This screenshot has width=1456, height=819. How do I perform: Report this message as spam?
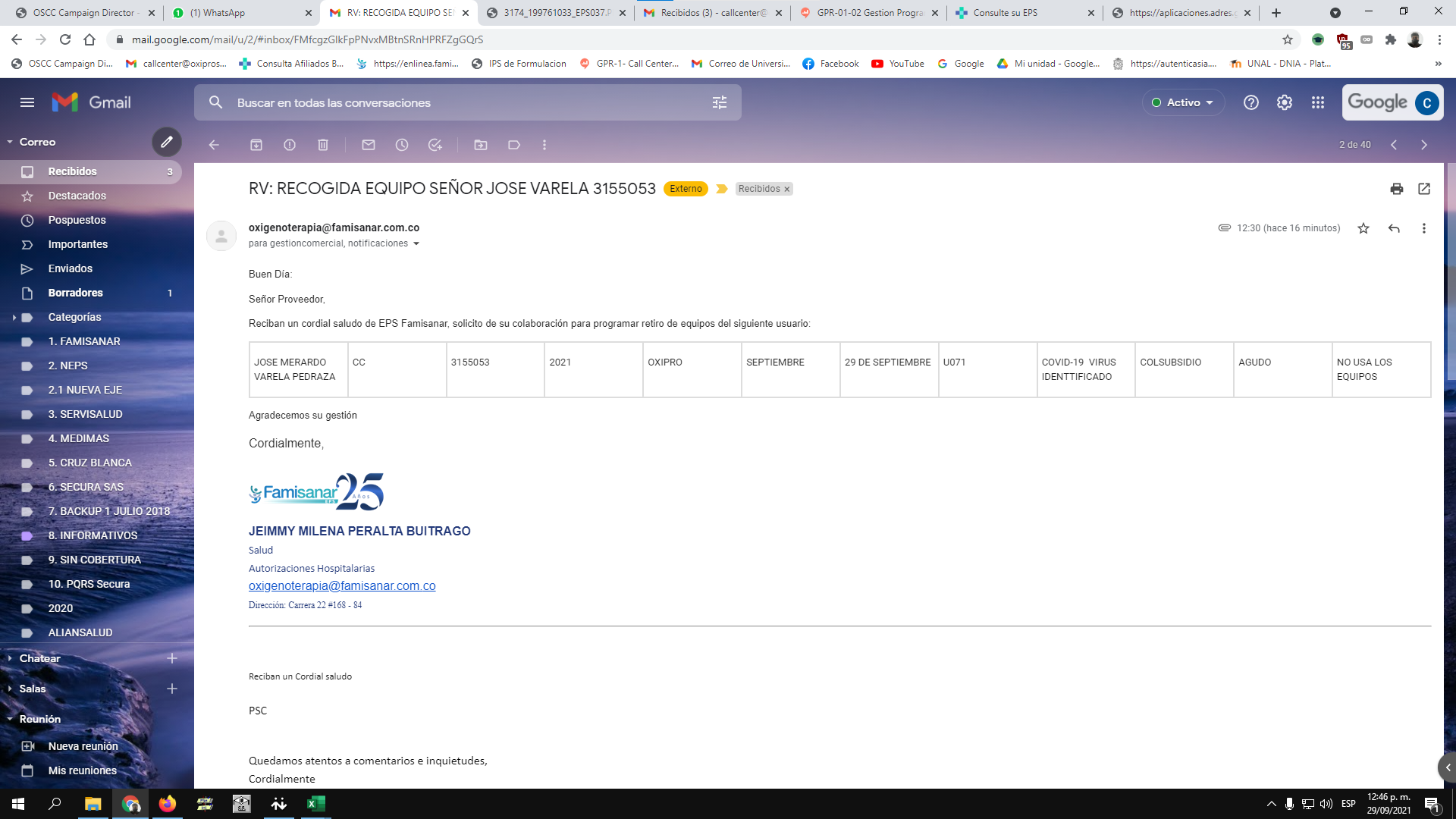(290, 145)
